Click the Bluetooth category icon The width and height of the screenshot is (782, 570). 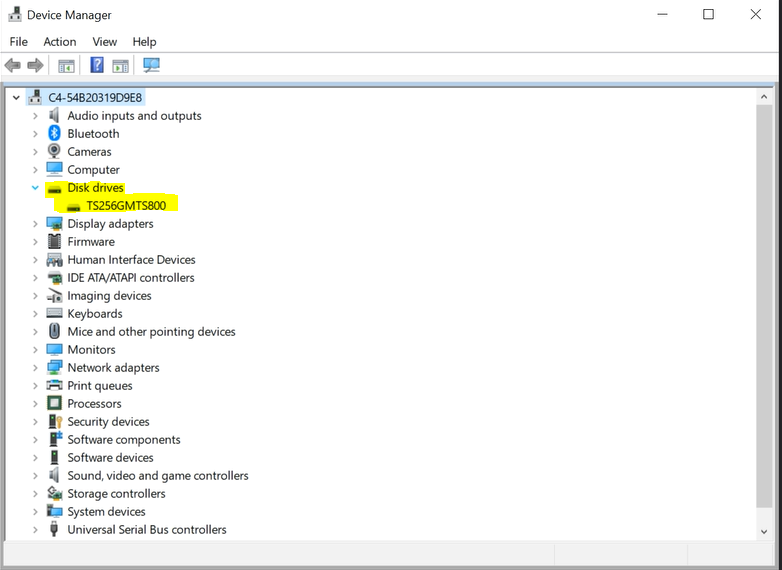point(54,133)
